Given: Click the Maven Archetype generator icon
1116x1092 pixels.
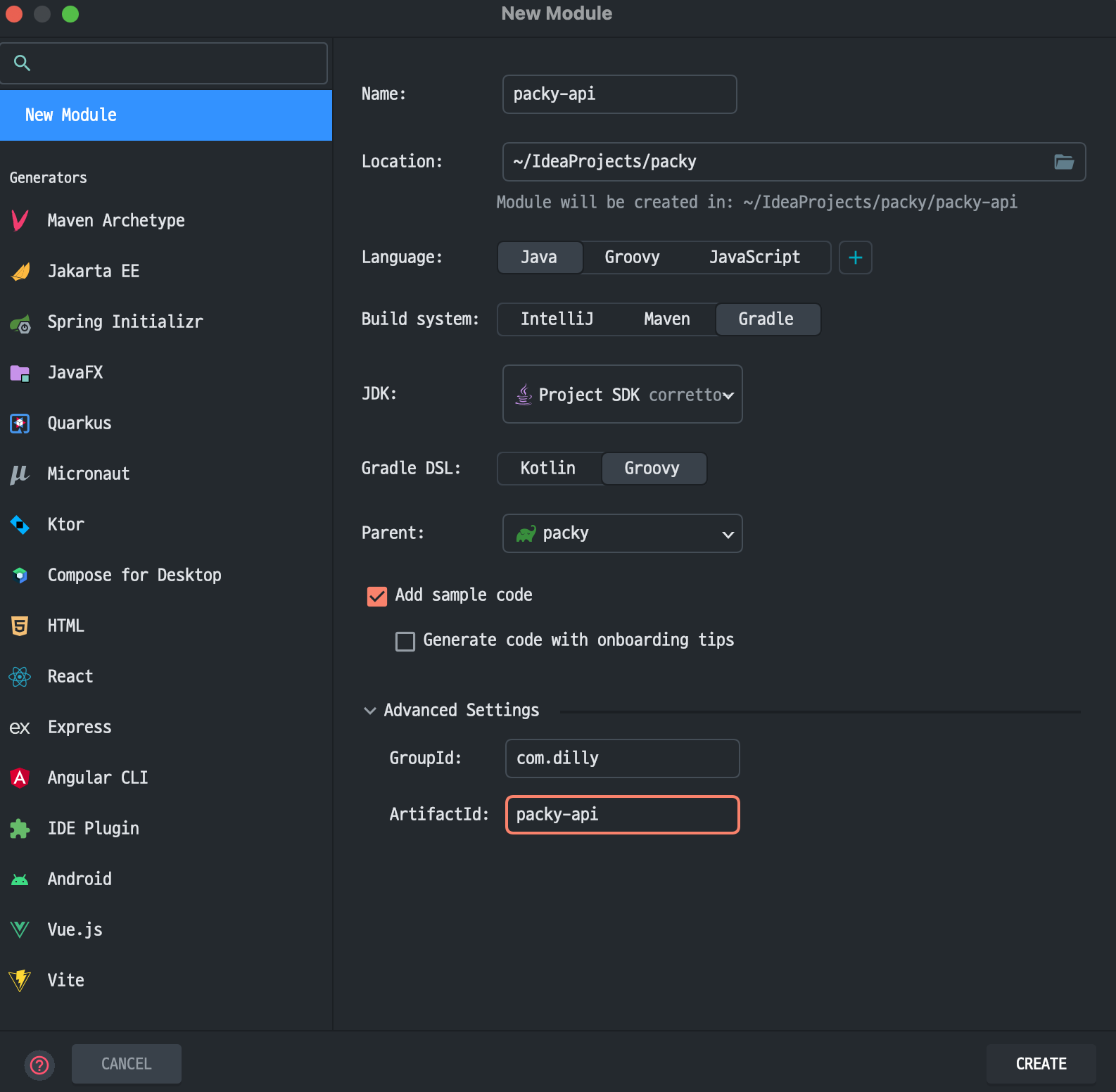Looking at the screenshot, I should click(x=20, y=220).
